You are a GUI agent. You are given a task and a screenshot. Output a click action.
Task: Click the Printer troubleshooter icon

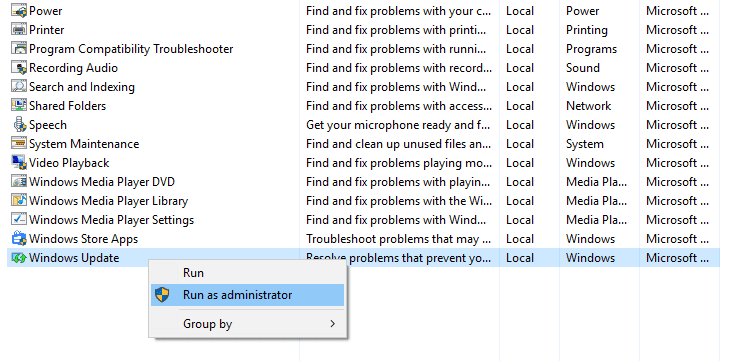point(19,30)
